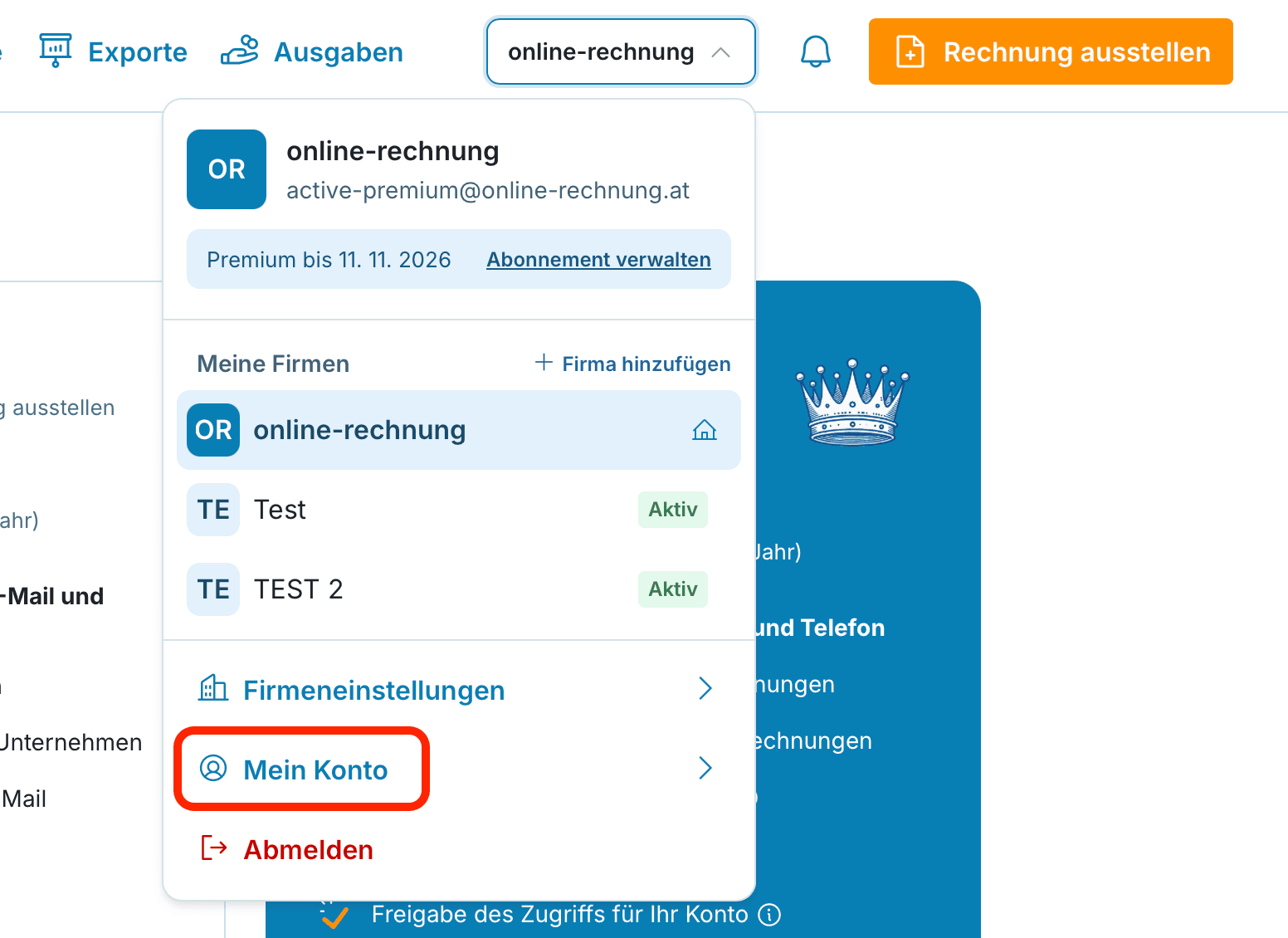Click the user icon beside Mein Konto
The width and height of the screenshot is (1288, 938).
(x=213, y=769)
